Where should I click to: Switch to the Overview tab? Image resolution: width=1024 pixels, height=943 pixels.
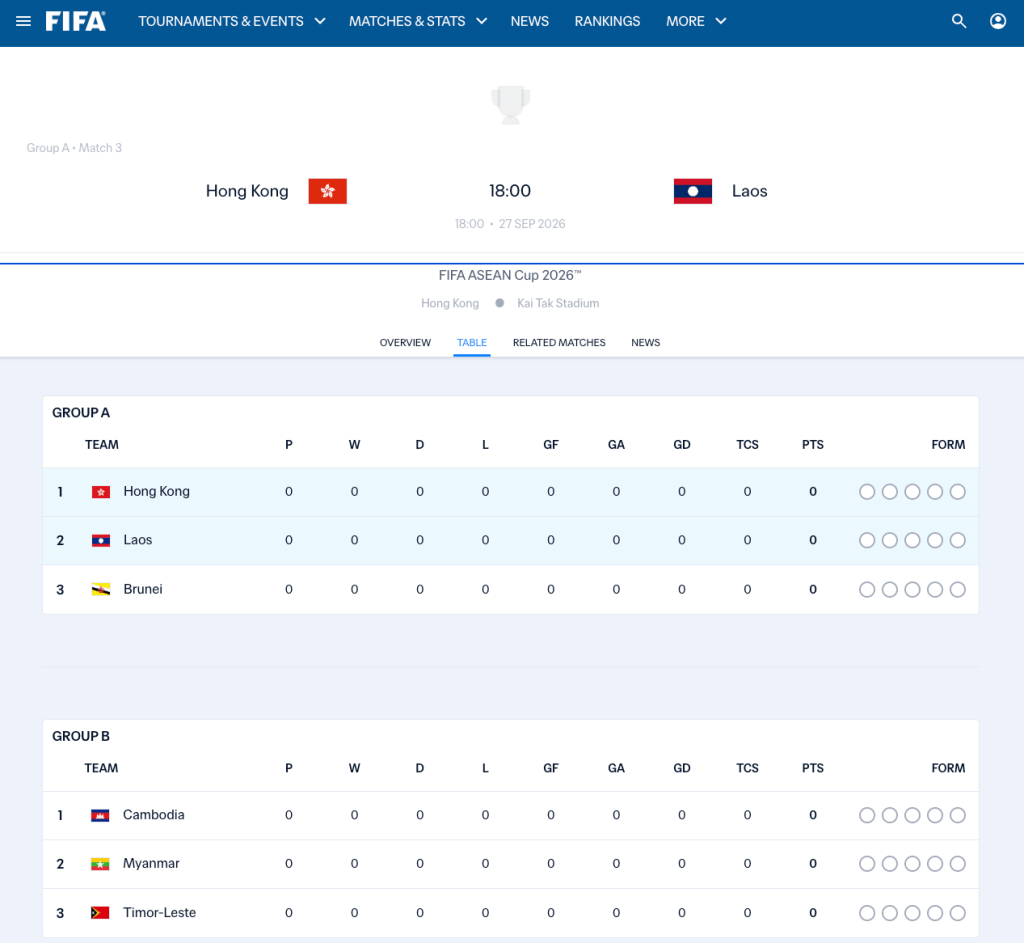click(405, 342)
